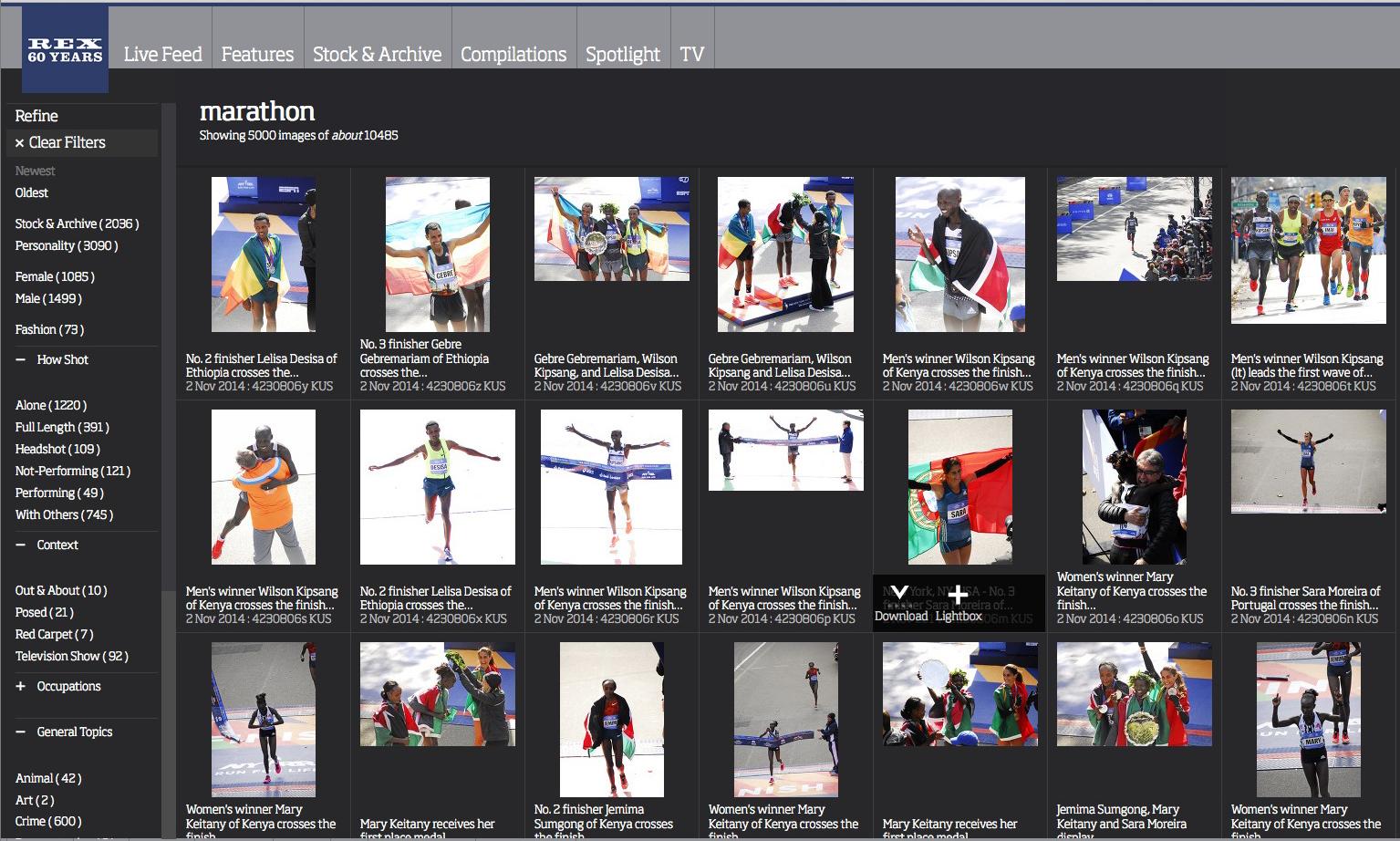Open the Live Feed tab

pyautogui.click(x=162, y=55)
